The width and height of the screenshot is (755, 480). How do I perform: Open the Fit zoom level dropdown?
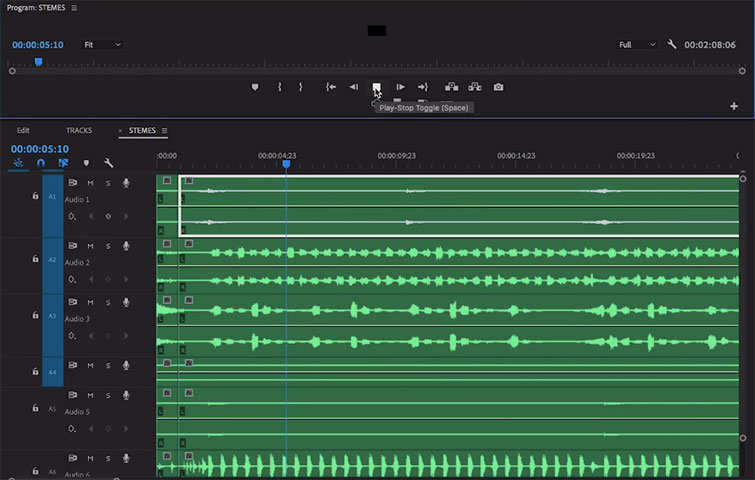coord(102,45)
